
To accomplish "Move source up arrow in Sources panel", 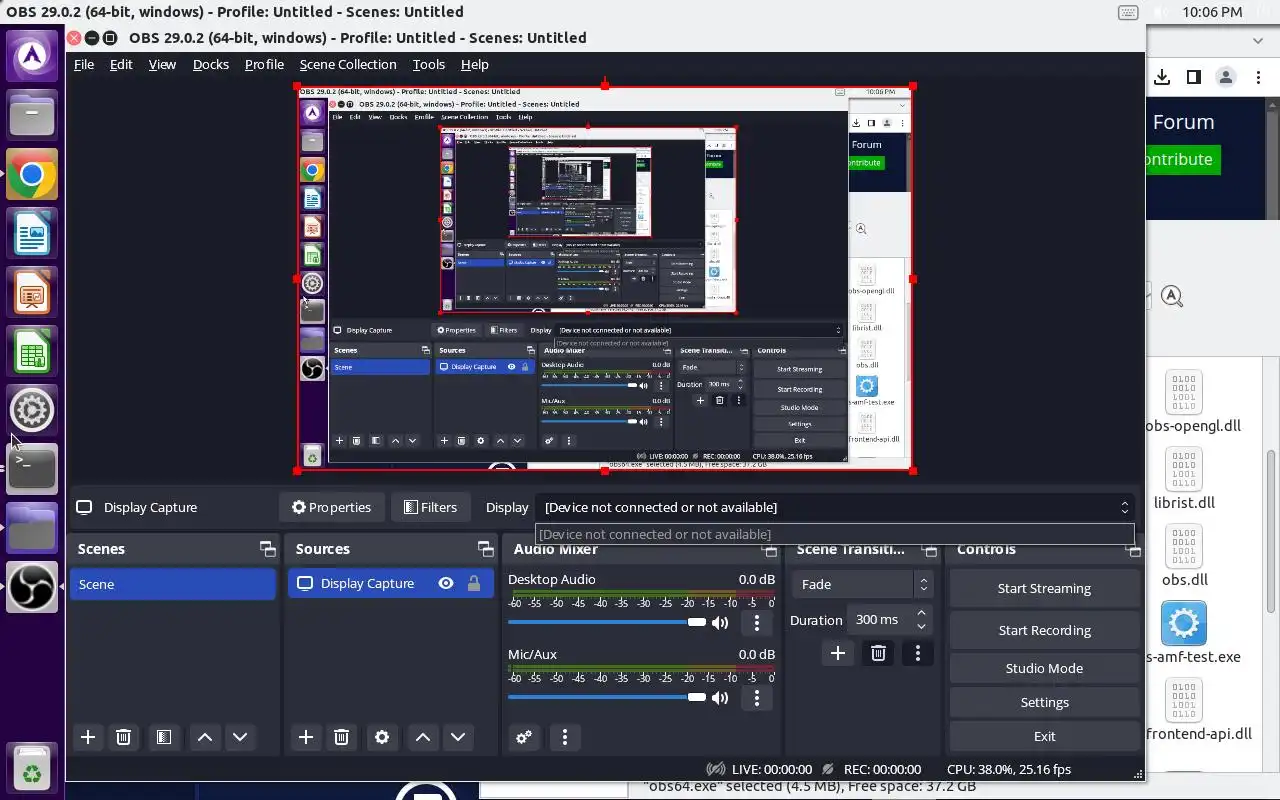I will pos(423,737).
